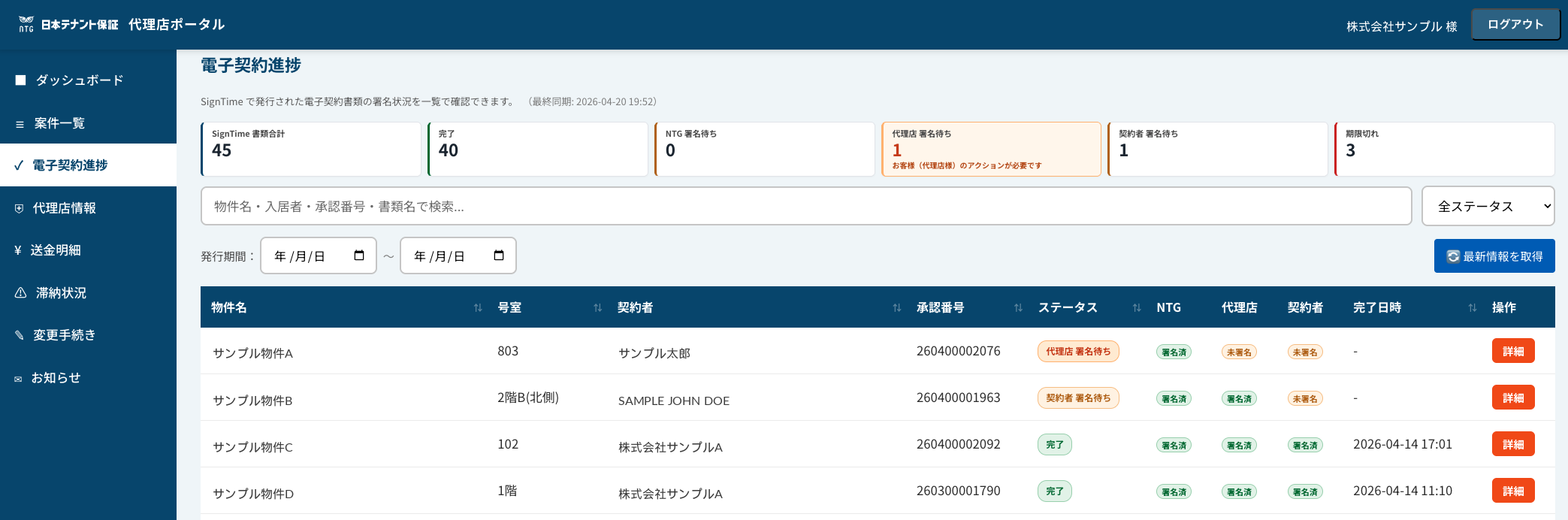
Task: Sort table by ステータス arrows
Action: [1137, 307]
